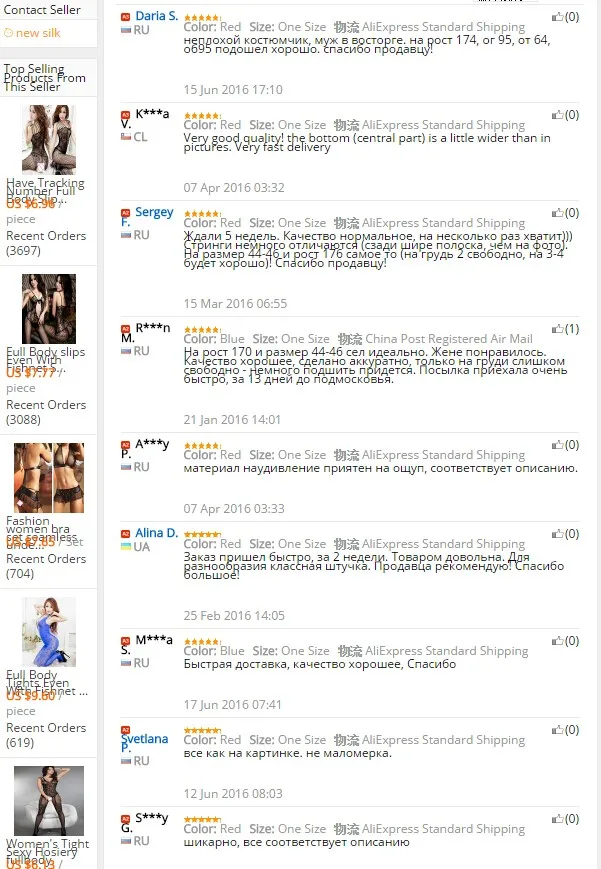Open Svetlana P. reviewer profile

coord(144,743)
